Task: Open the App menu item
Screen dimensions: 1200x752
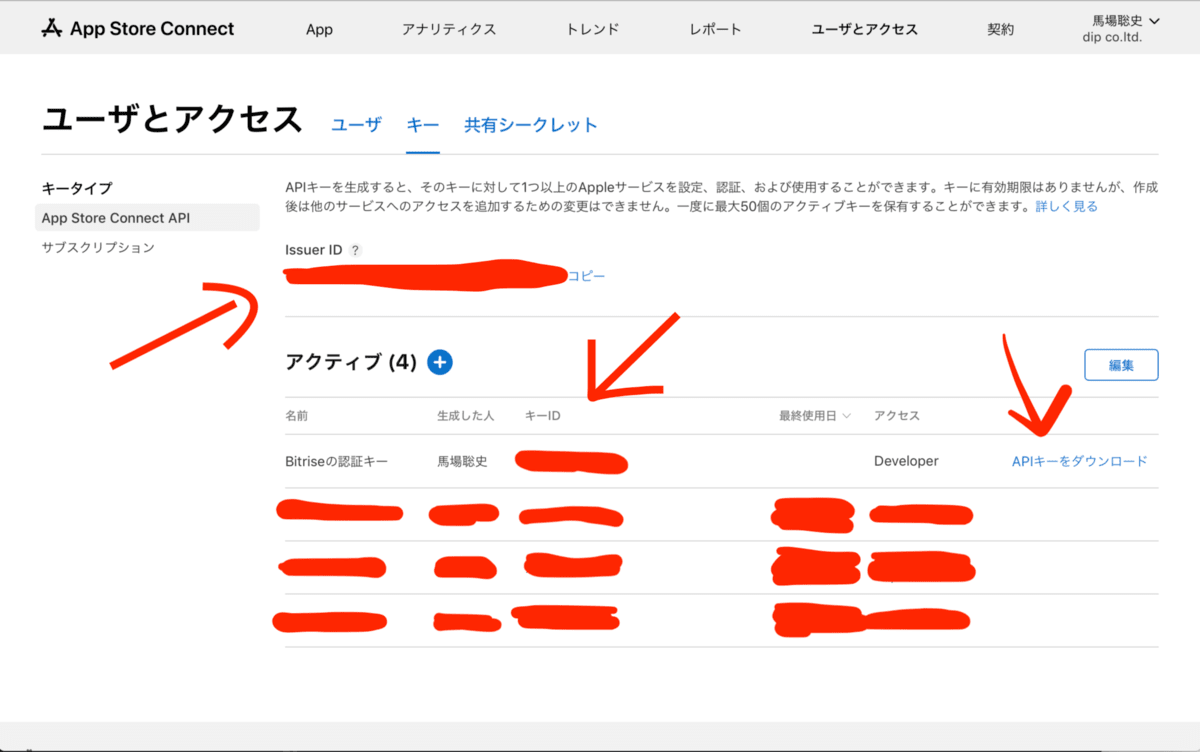Action: coord(319,29)
